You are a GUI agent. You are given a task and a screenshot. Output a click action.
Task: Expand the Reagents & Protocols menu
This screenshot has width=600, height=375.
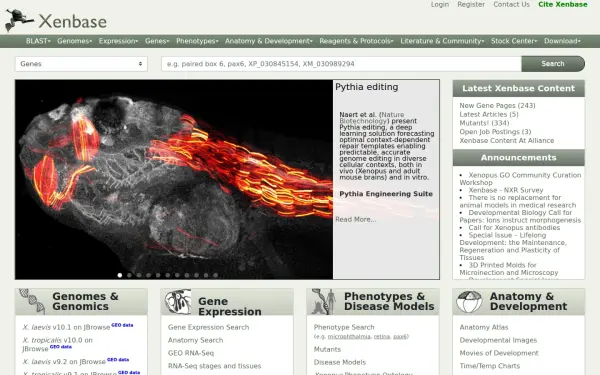coord(356,41)
